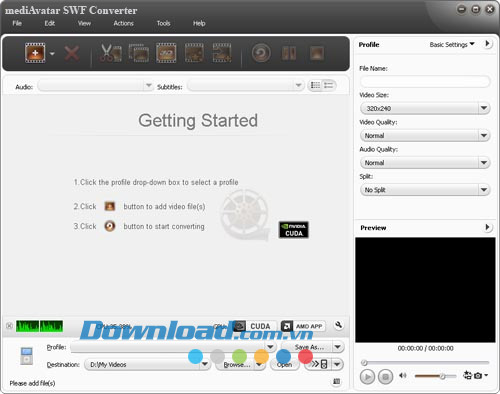Screen dimensions: 500x394
Task: Click the red Remove (X) icon
Action: 72,53
